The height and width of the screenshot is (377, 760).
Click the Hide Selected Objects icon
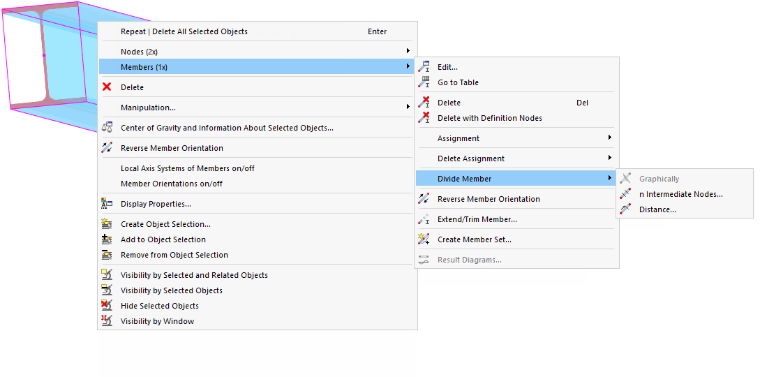tap(107, 306)
